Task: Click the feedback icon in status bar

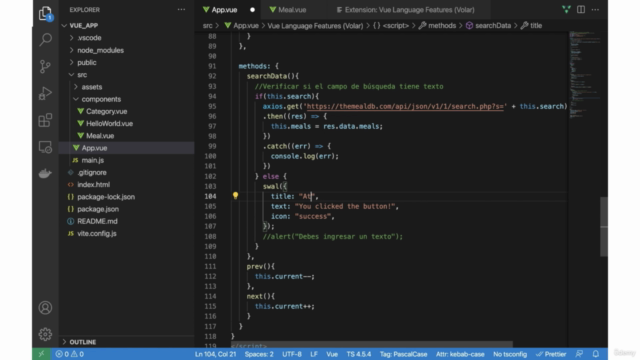Action: tap(579, 354)
